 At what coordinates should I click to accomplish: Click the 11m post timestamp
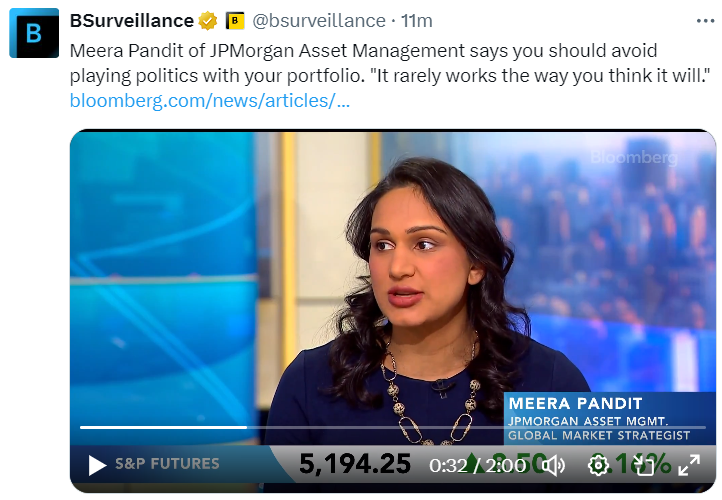(417, 21)
